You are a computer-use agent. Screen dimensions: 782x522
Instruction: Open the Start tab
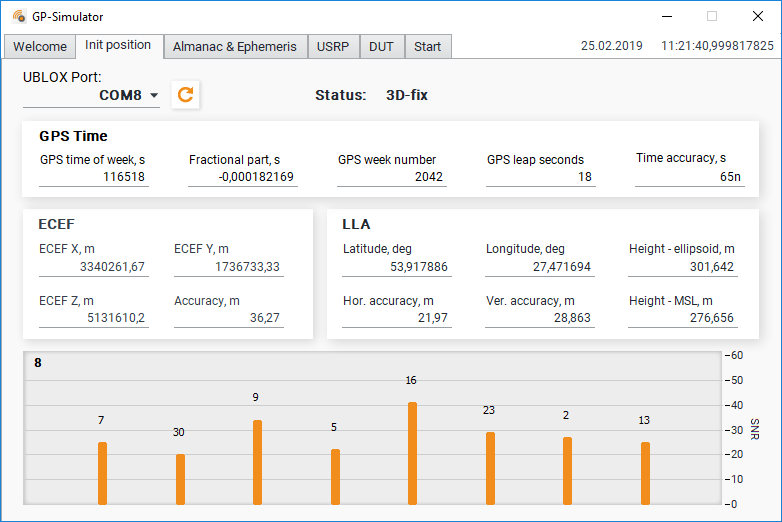[x=428, y=46]
